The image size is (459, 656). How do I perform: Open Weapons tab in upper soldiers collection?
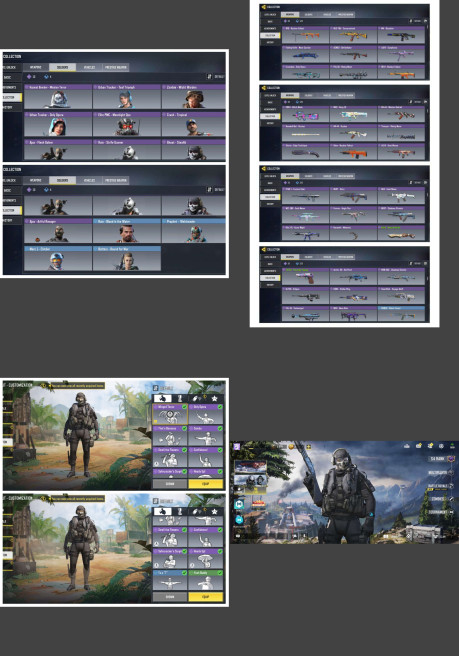click(36, 67)
